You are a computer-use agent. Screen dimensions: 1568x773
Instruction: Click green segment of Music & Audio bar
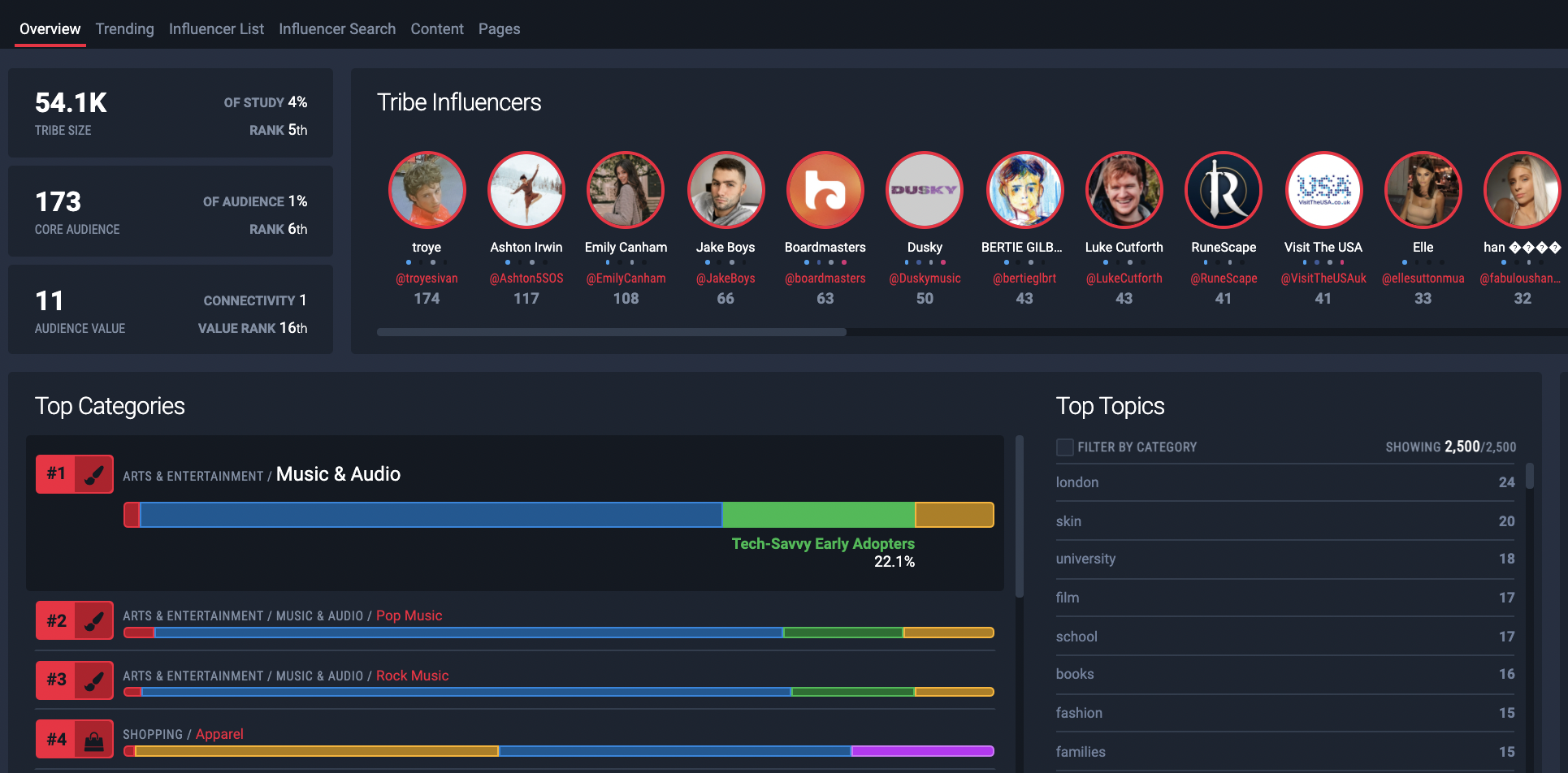click(819, 515)
